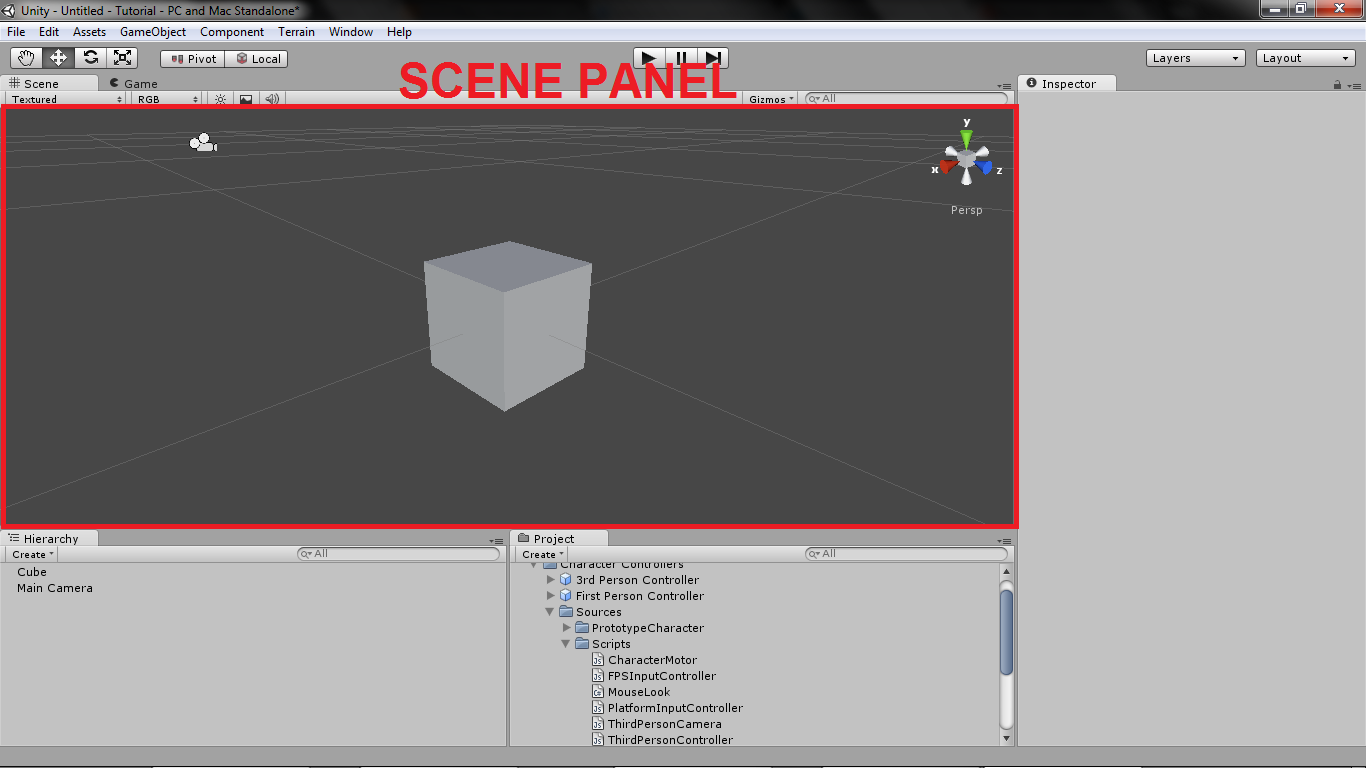Image resolution: width=1366 pixels, height=768 pixels.
Task: Select the Hand pan tool
Action: (26, 57)
